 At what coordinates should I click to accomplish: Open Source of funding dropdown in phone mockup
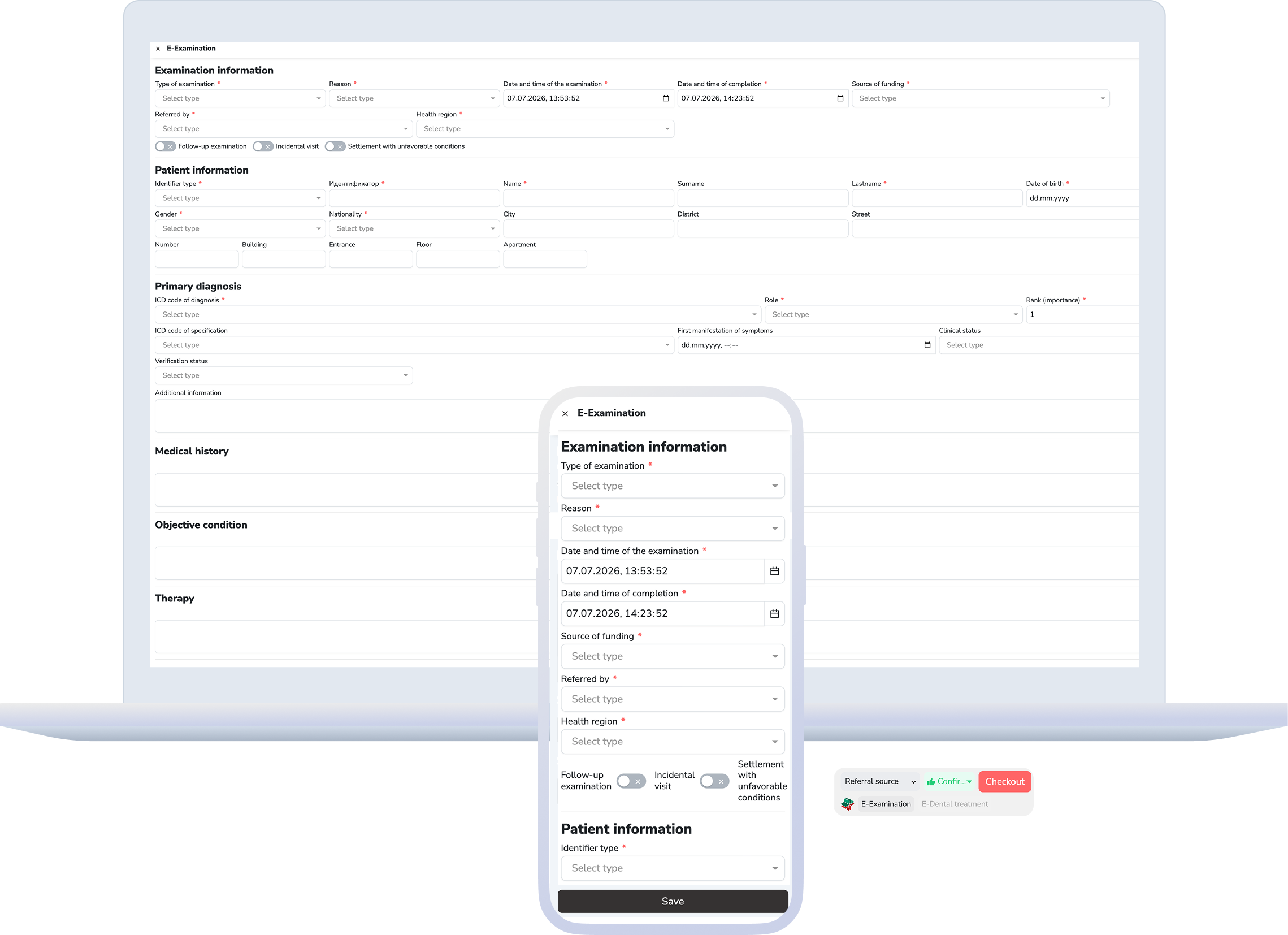pos(673,656)
